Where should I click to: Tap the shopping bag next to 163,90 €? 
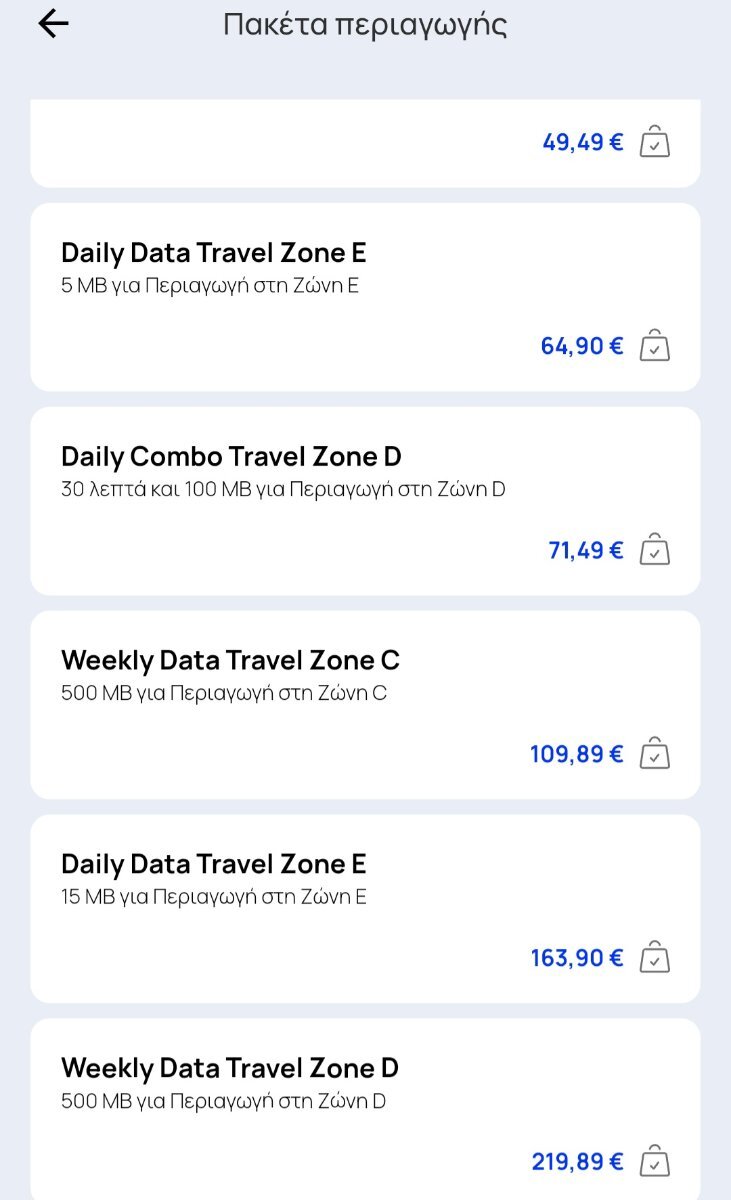click(x=654, y=958)
